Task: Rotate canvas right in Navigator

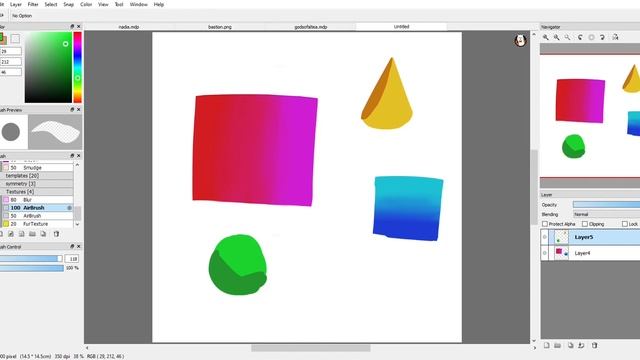Action: point(602,37)
